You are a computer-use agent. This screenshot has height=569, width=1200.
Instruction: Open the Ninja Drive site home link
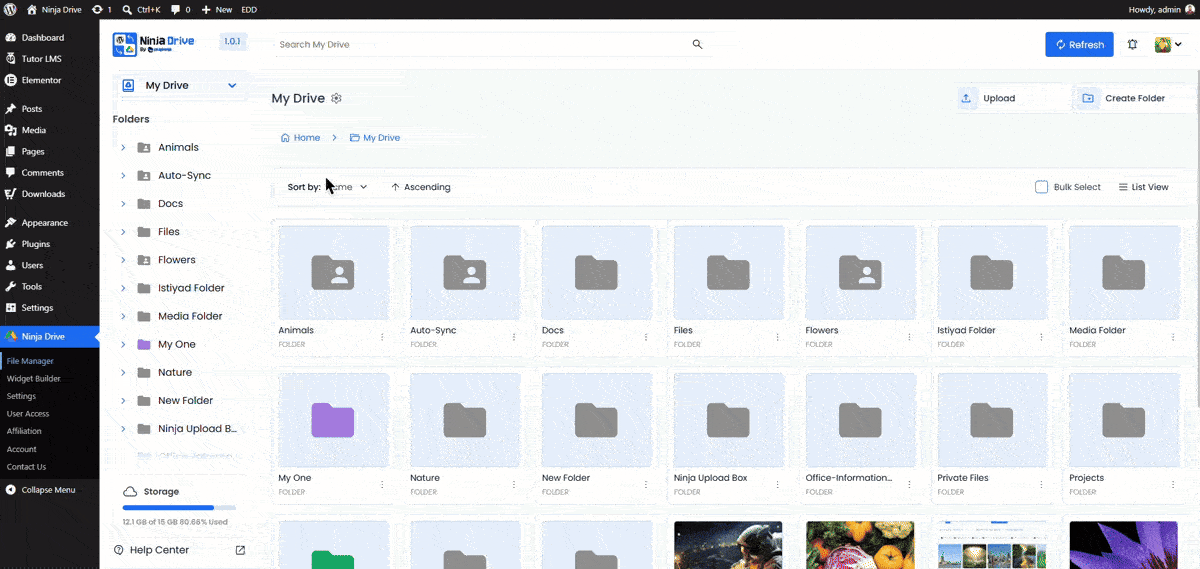[54, 9]
